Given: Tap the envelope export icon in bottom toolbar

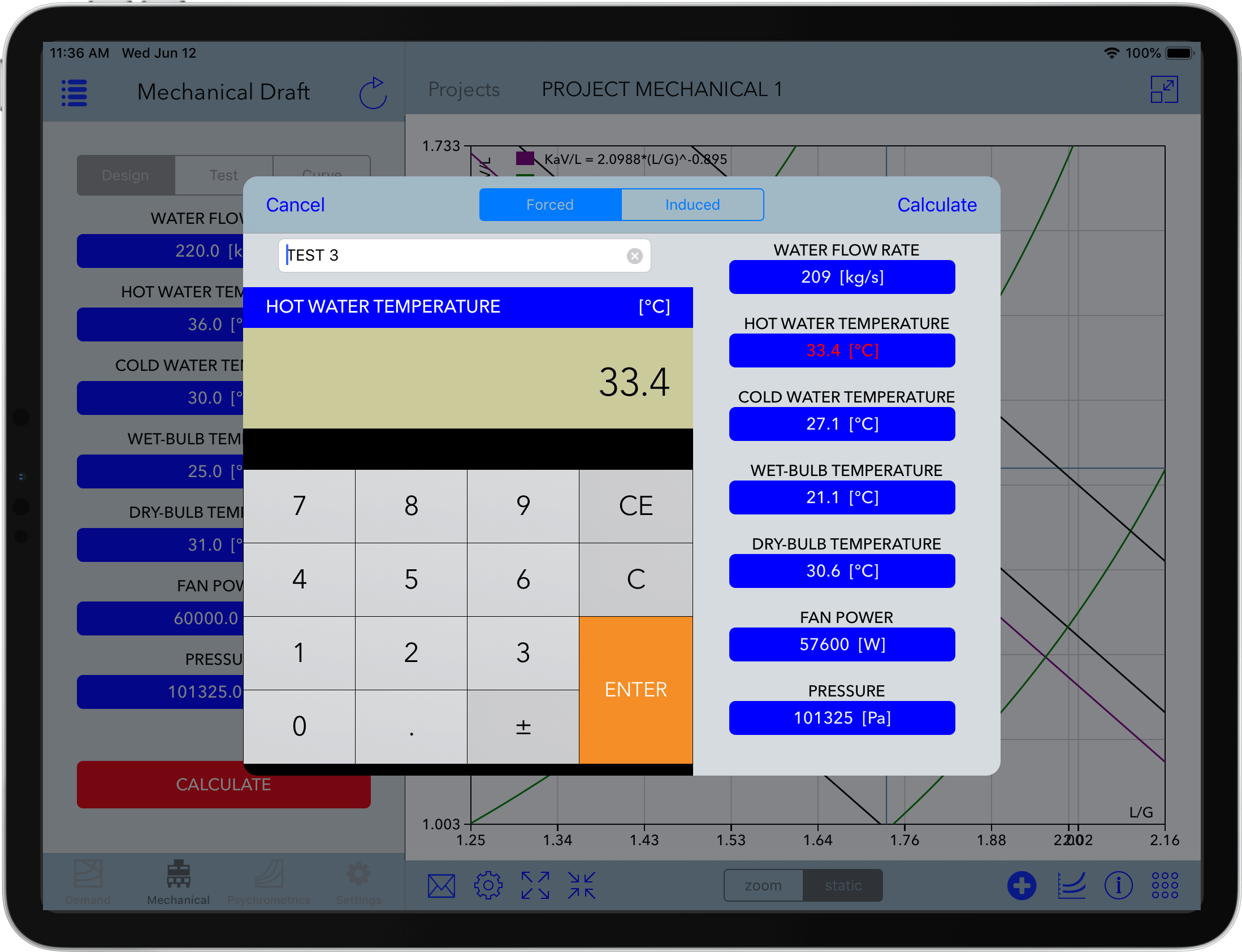Looking at the screenshot, I should pyautogui.click(x=442, y=885).
